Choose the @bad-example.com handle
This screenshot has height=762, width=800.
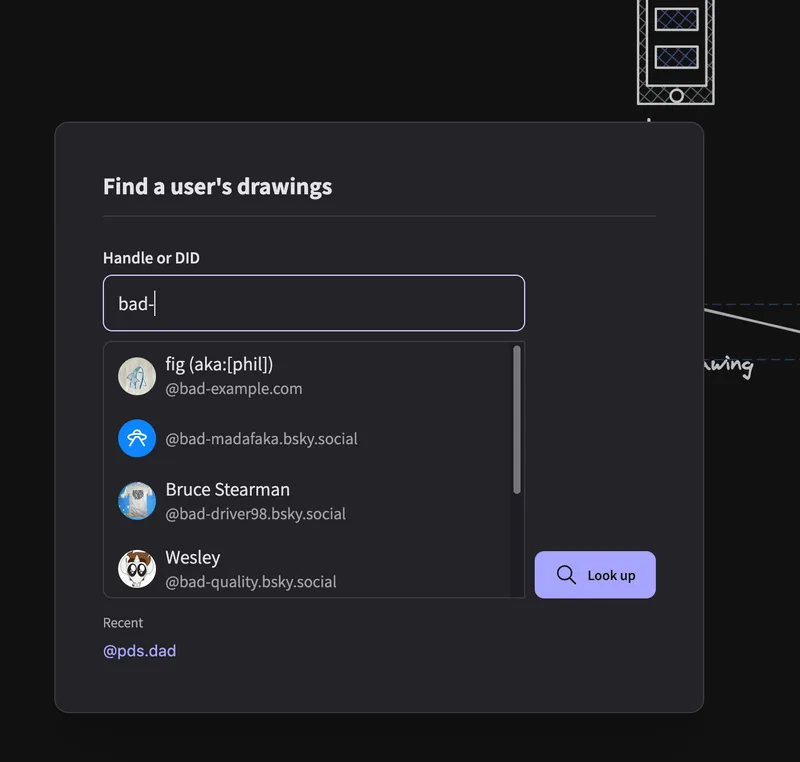pyautogui.click(x=234, y=389)
